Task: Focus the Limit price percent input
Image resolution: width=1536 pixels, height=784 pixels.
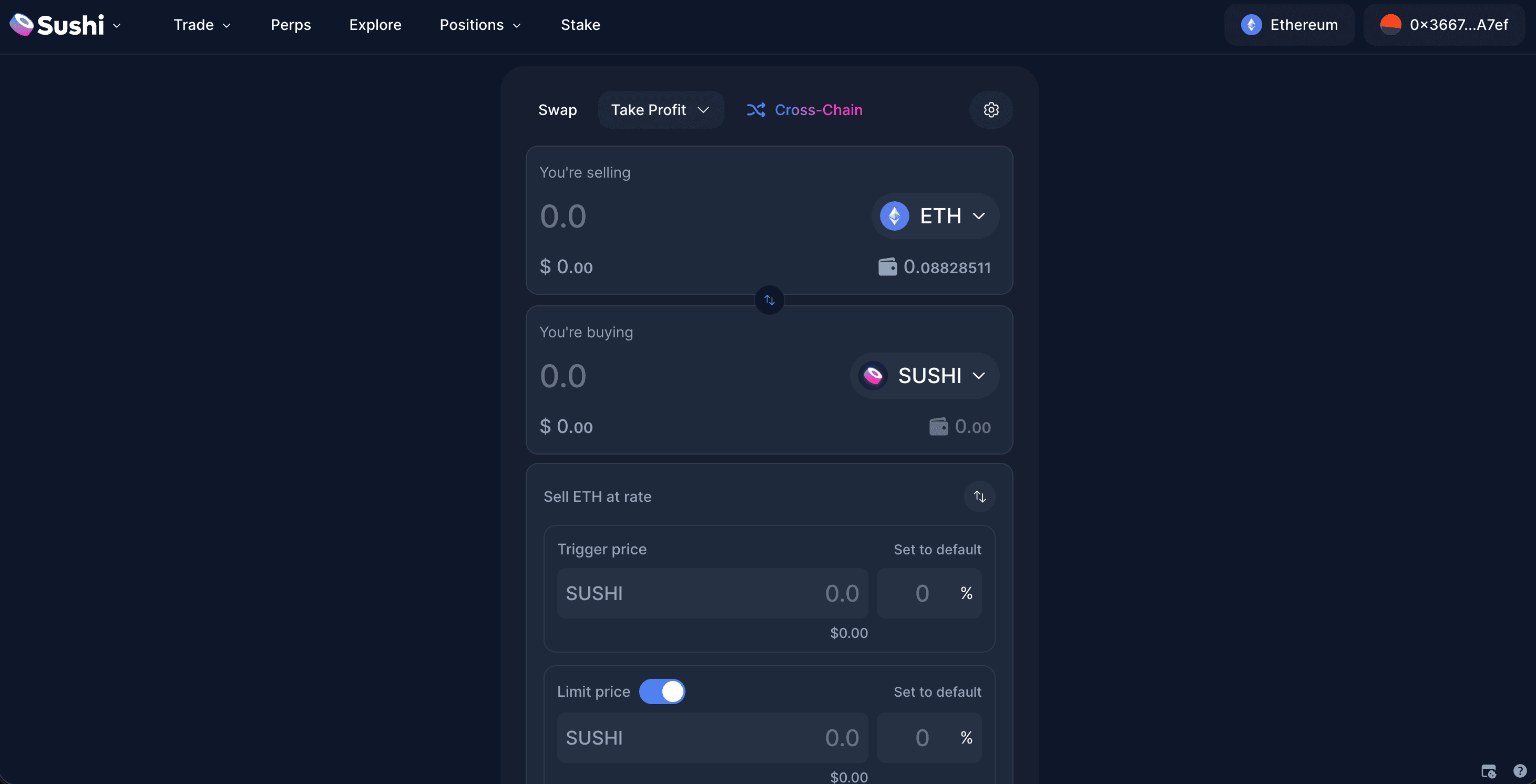Action: 929,738
